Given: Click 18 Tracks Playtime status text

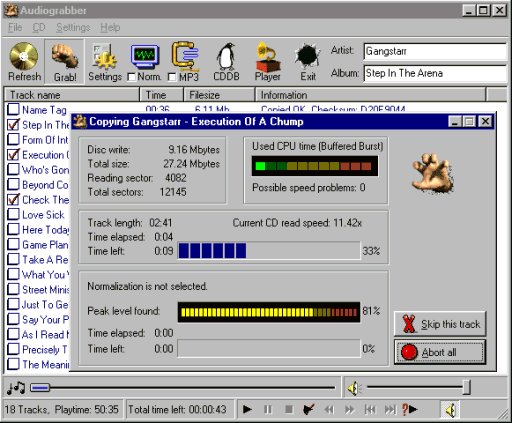Looking at the screenshot, I should pyautogui.click(x=62, y=409).
